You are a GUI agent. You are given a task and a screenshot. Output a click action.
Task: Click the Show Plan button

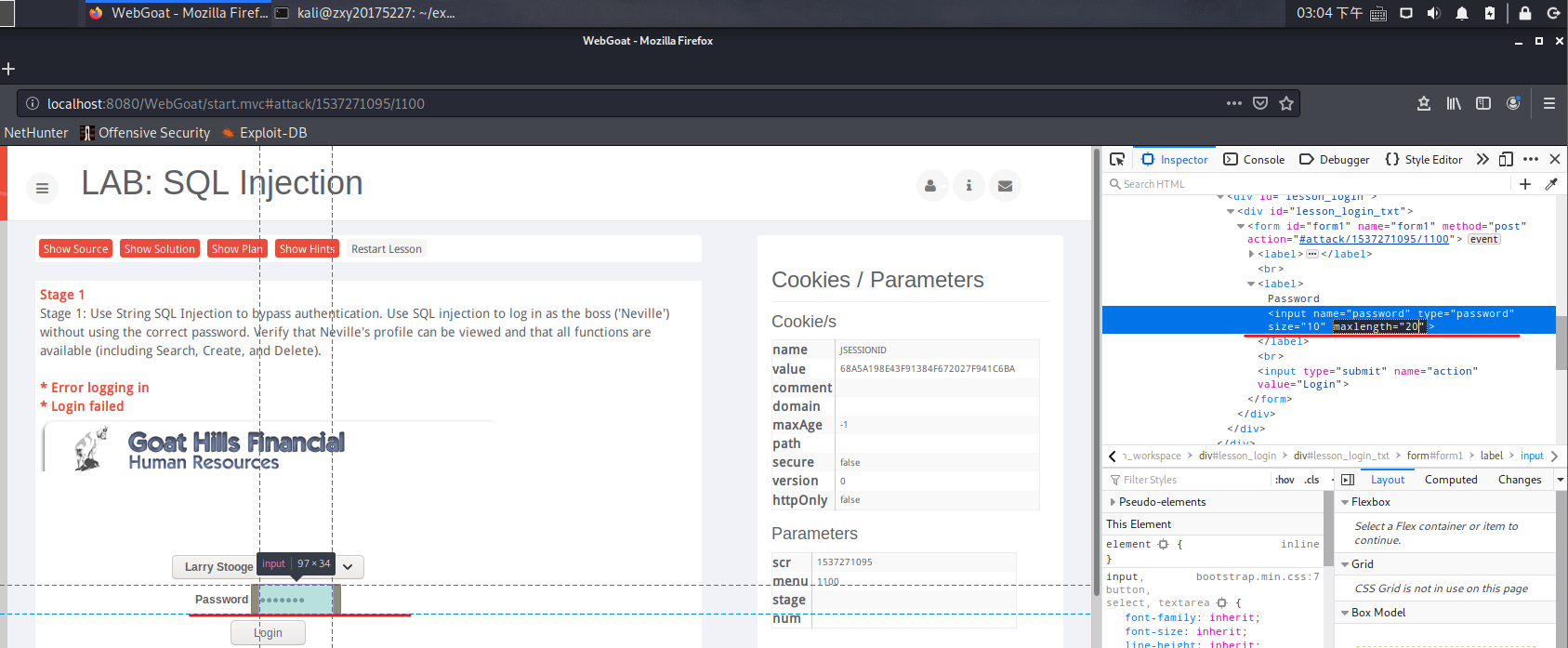click(x=237, y=248)
